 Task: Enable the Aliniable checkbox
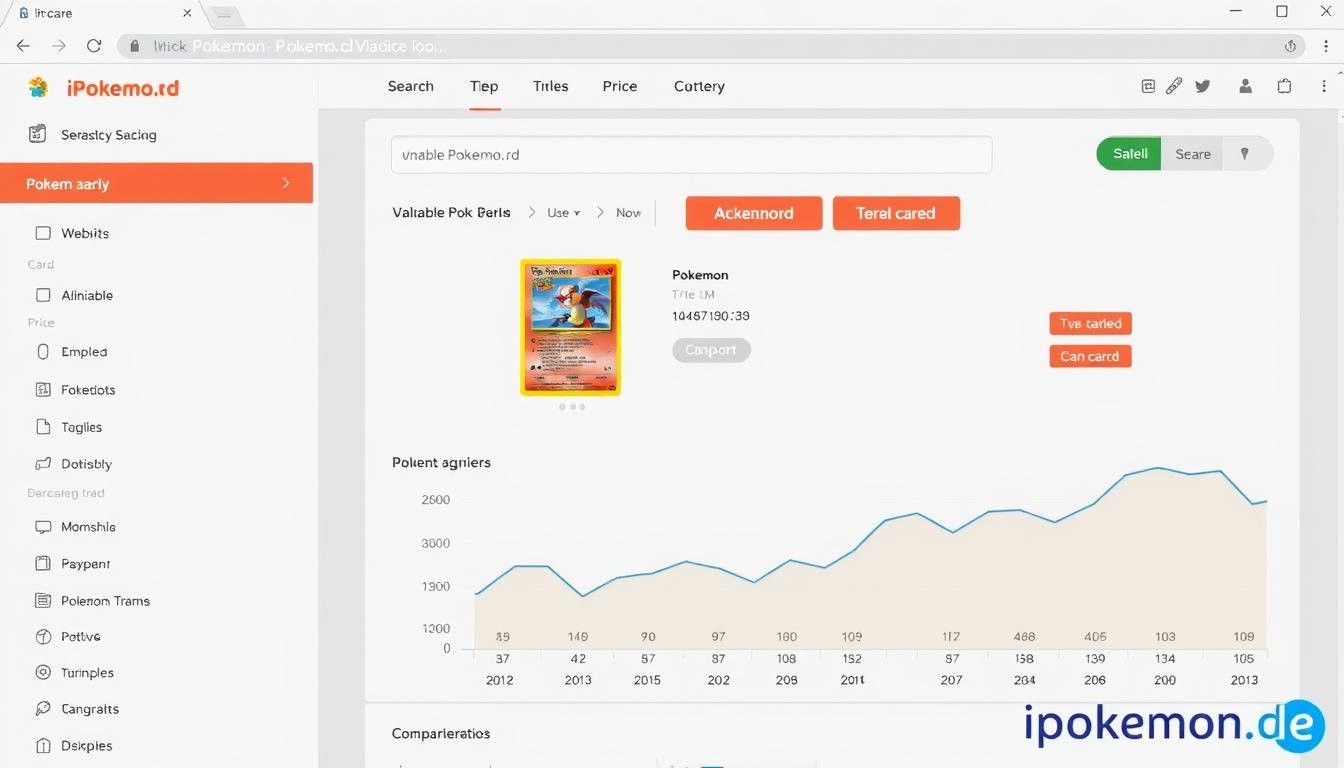point(43,295)
